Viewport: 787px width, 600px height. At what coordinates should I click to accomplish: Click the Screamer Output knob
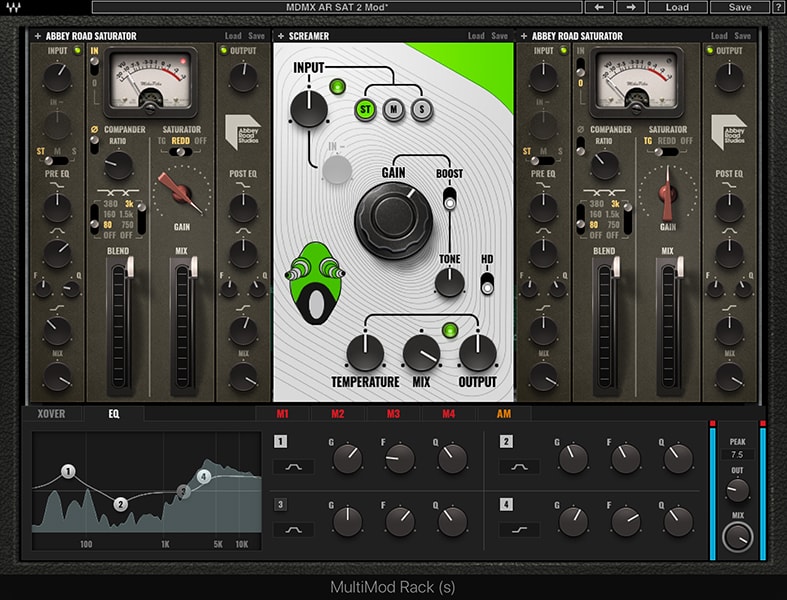pos(477,352)
